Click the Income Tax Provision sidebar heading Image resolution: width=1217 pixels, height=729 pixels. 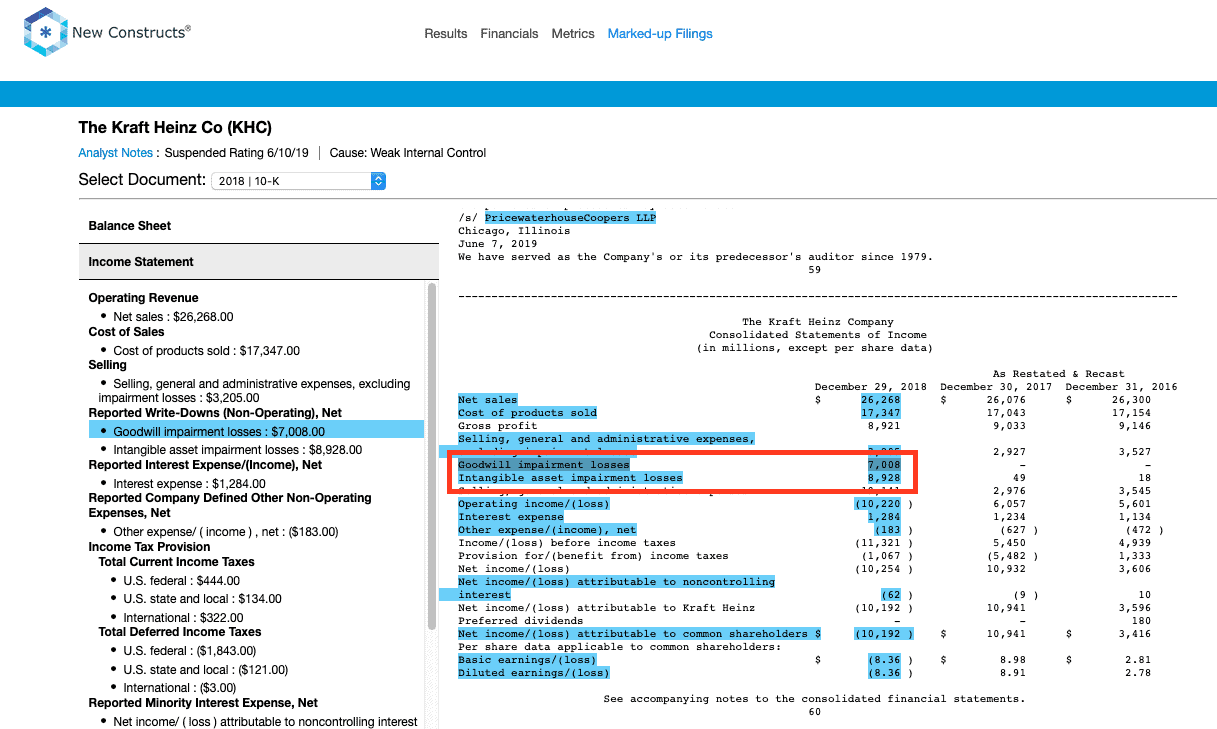click(x=149, y=547)
